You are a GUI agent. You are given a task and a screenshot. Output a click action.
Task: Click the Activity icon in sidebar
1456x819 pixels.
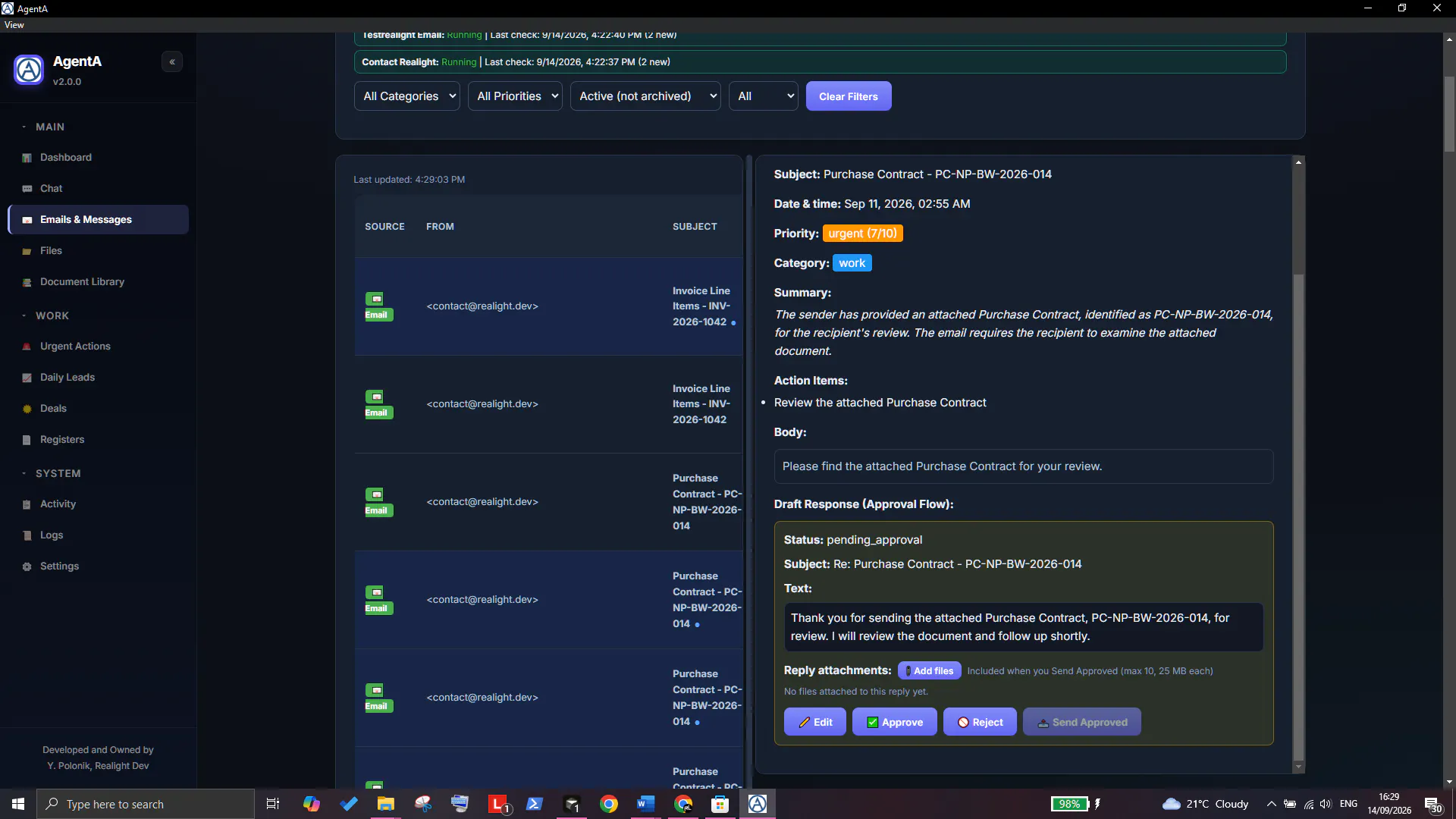point(27,505)
